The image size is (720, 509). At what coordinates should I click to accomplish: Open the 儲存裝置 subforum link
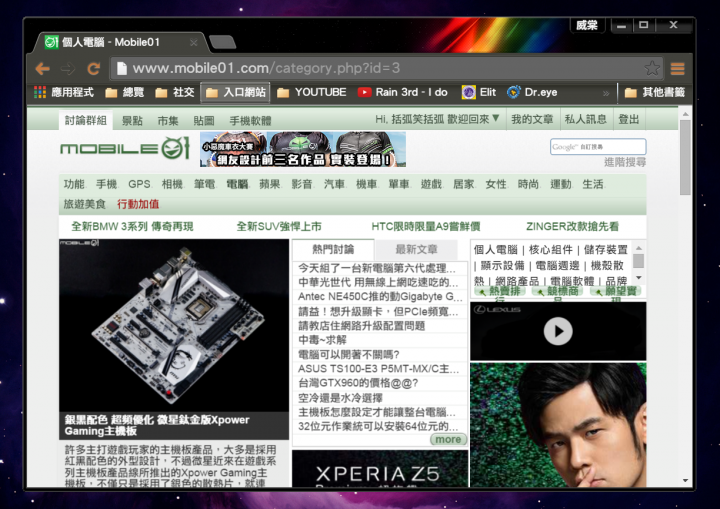pos(606,249)
